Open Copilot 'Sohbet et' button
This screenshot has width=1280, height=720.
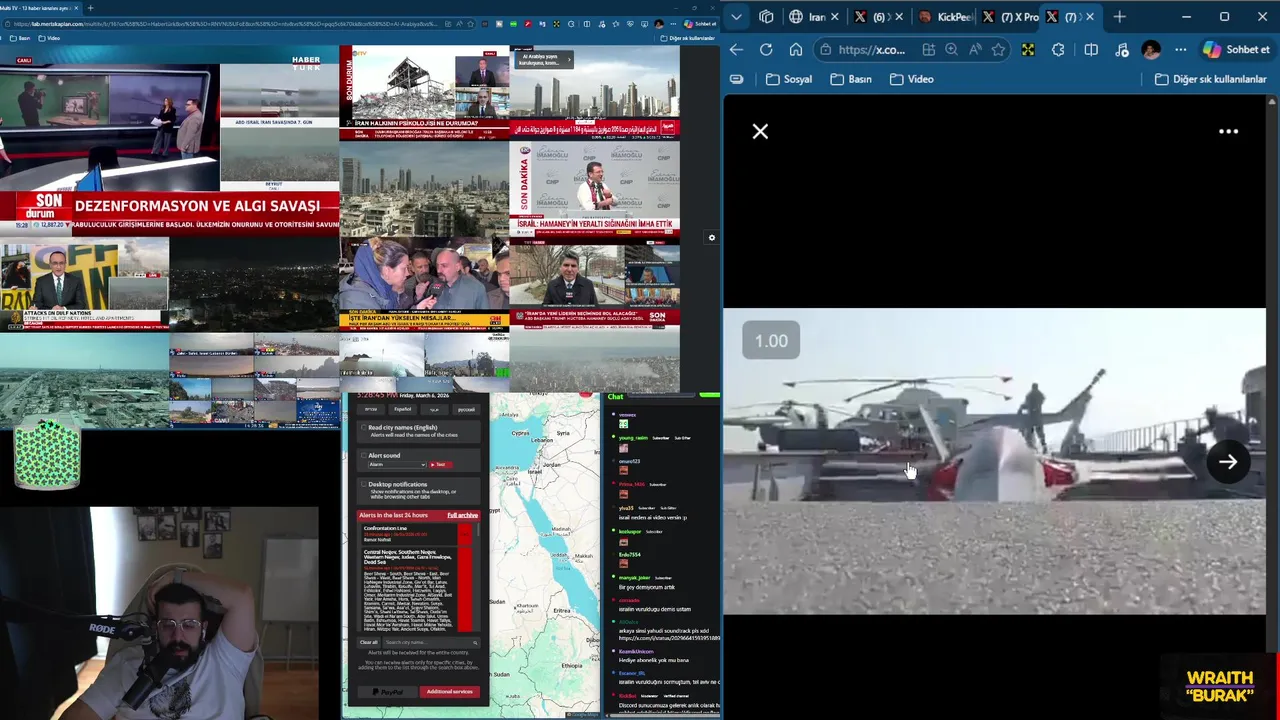[x=1237, y=49]
